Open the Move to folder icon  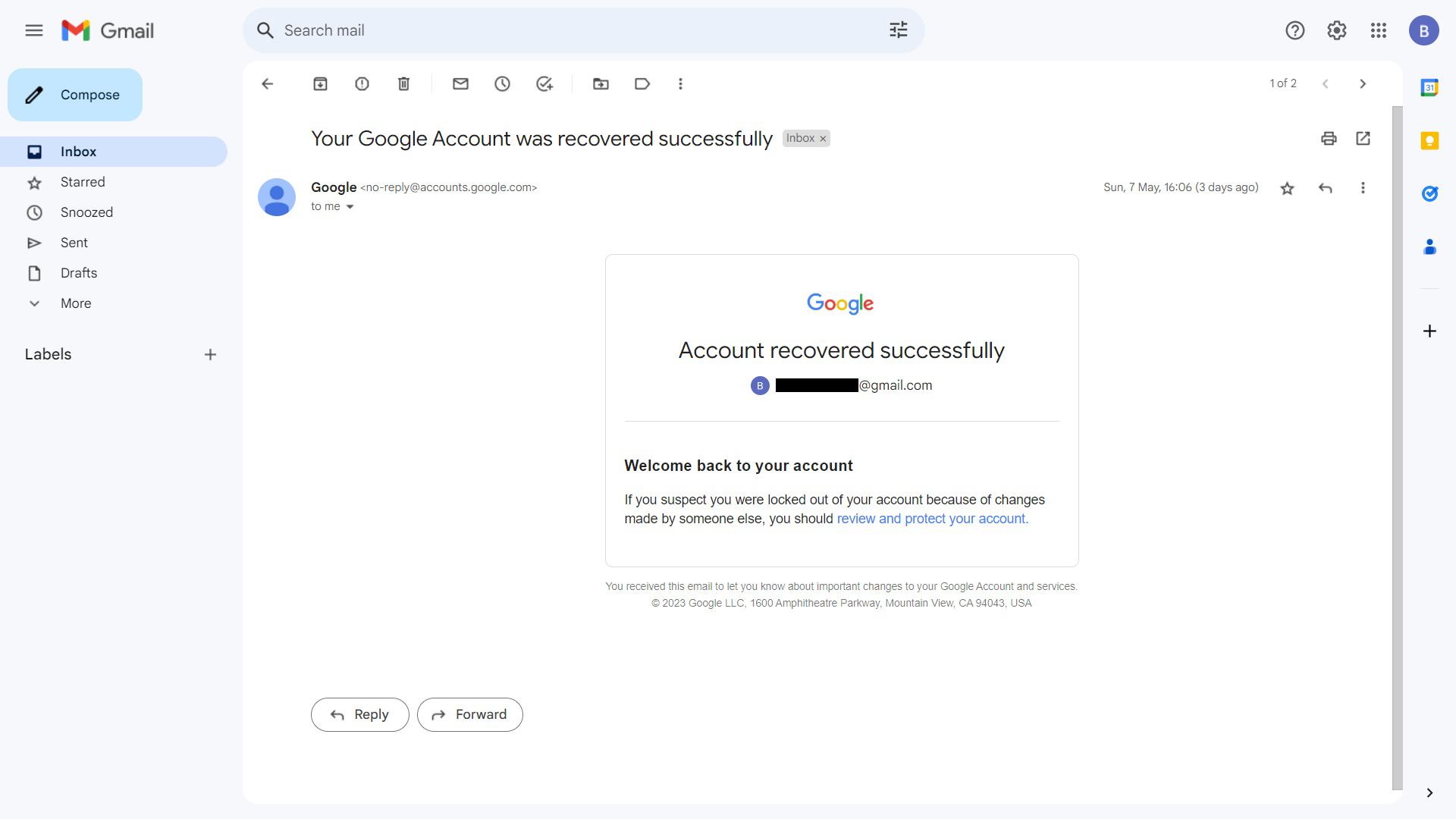pyautogui.click(x=600, y=83)
